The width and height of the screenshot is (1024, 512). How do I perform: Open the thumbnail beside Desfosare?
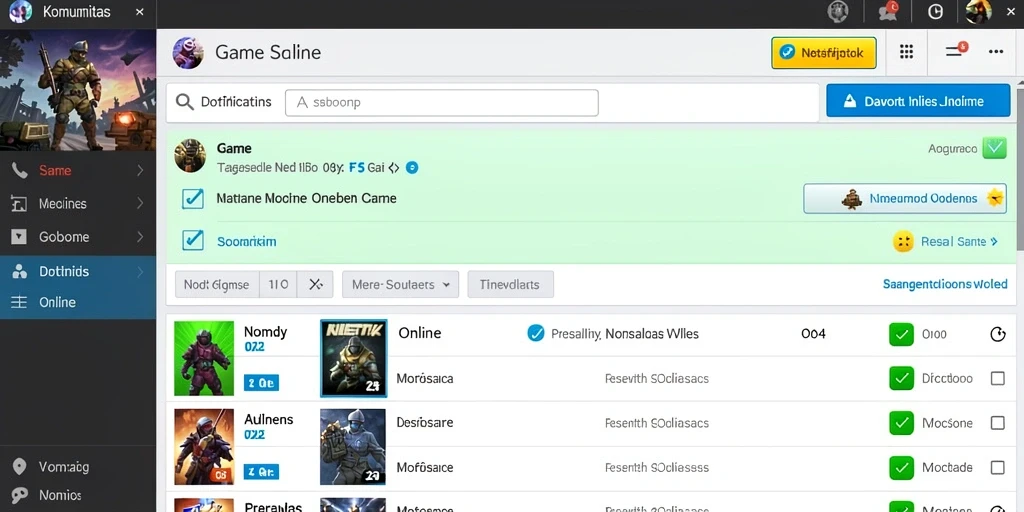[353, 447]
